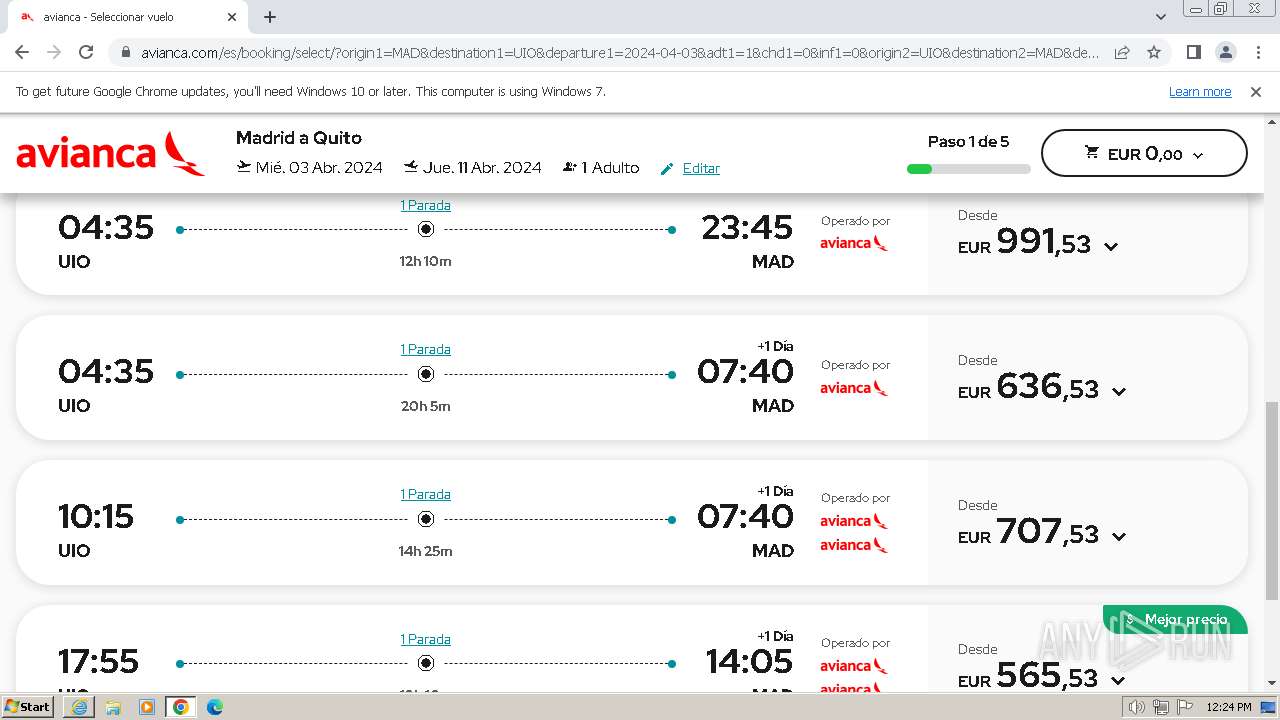Toggle the browser side panel icon
This screenshot has width=1280, height=720.
point(1193,52)
